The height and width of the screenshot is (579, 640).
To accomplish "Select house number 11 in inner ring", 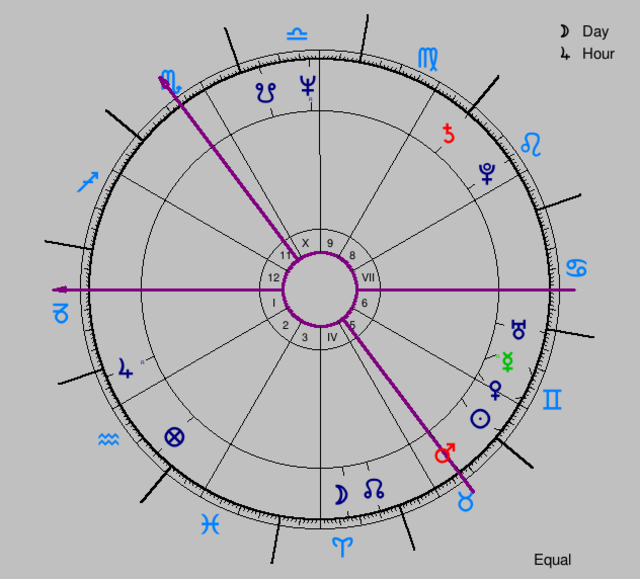I will pyautogui.click(x=285, y=255).
